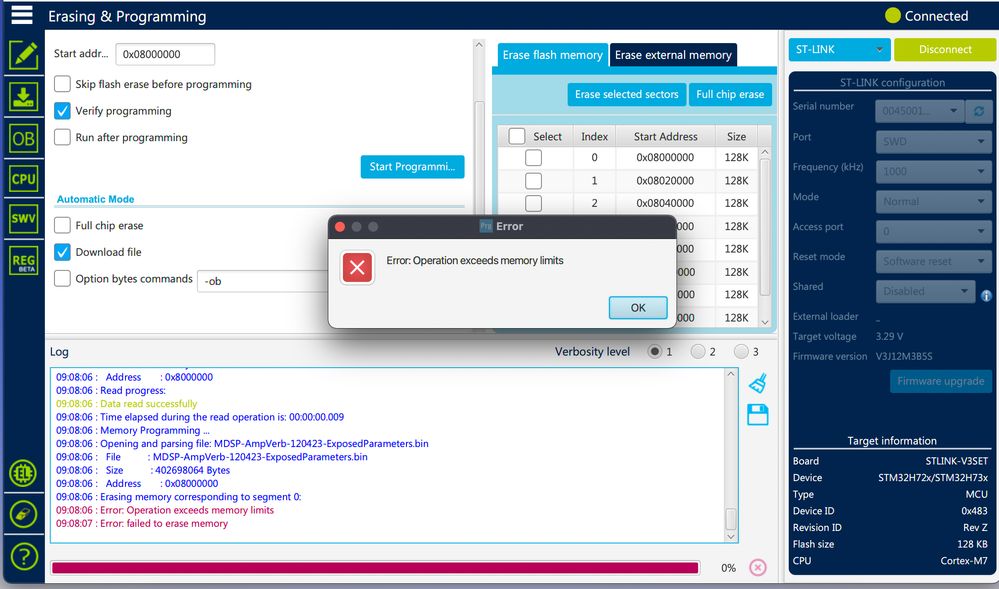Toggle Skip flash erase before programming

tap(62, 84)
